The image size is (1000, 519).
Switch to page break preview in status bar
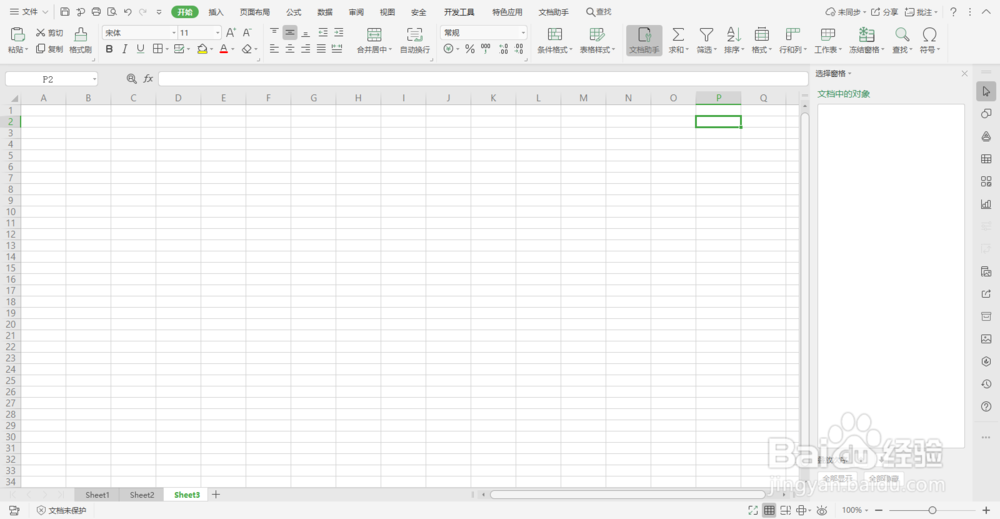(x=786, y=510)
